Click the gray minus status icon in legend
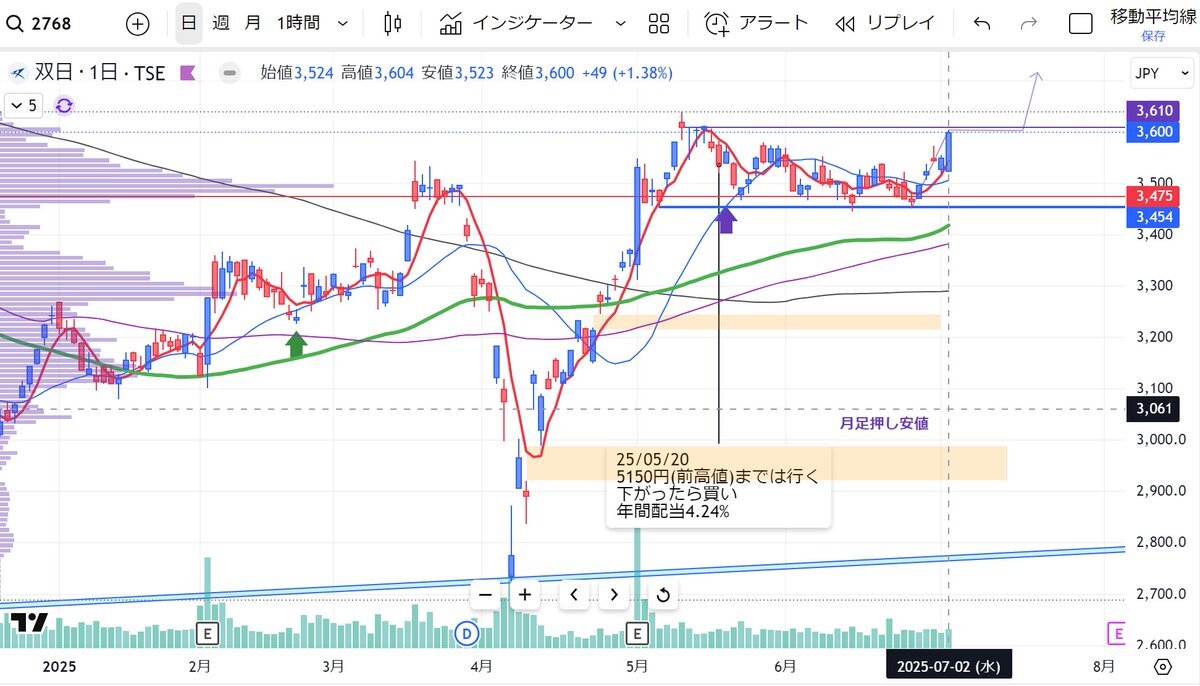The height and width of the screenshot is (686, 1200). pos(230,72)
